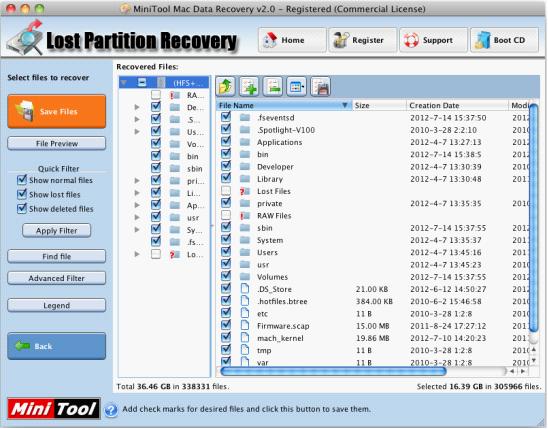Open the Register tab button
Image resolution: width=548 pixels, height=429 pixels.
click(363, 40)
